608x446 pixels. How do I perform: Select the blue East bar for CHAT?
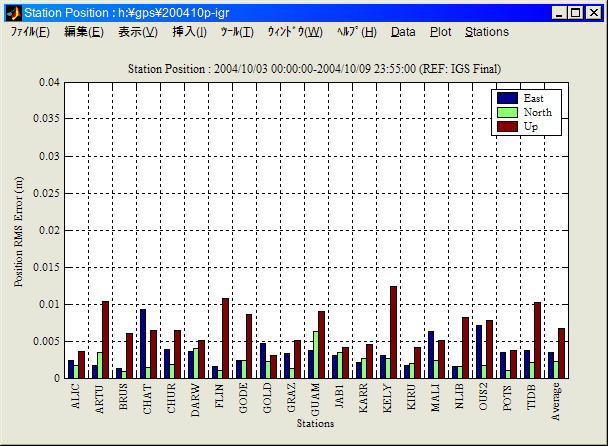coord(143,344)
